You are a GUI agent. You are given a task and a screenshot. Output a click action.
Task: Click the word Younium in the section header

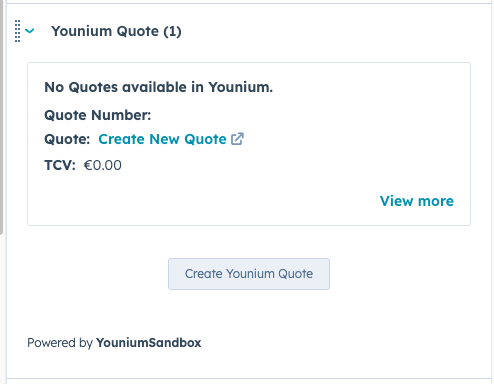click(x=82, y=31)
